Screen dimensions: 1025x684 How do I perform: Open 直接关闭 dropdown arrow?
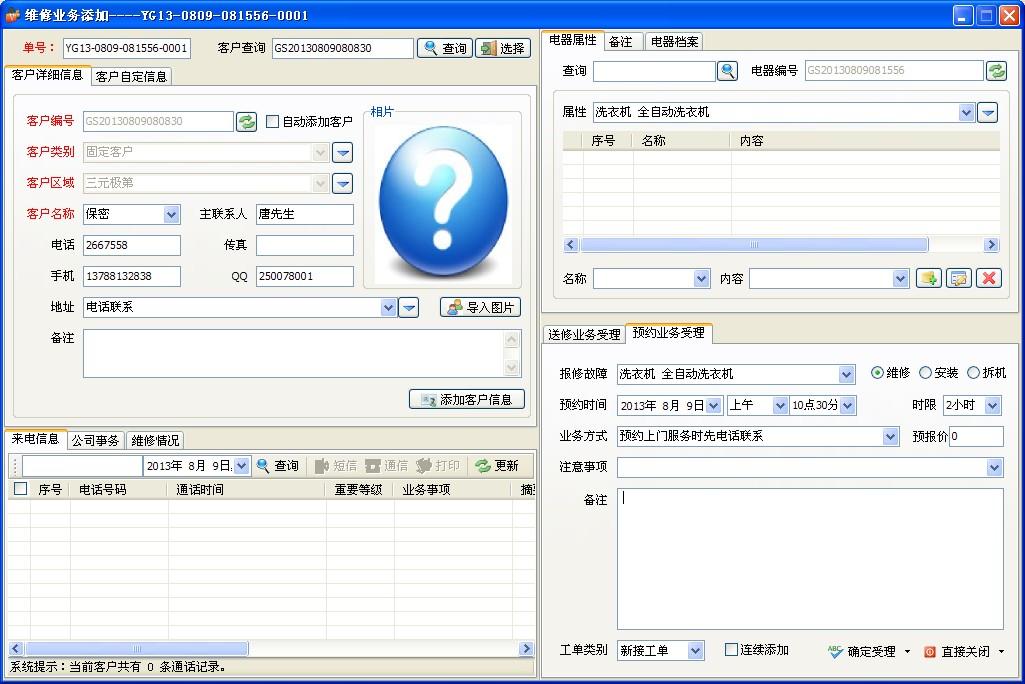click(1001, 651)
